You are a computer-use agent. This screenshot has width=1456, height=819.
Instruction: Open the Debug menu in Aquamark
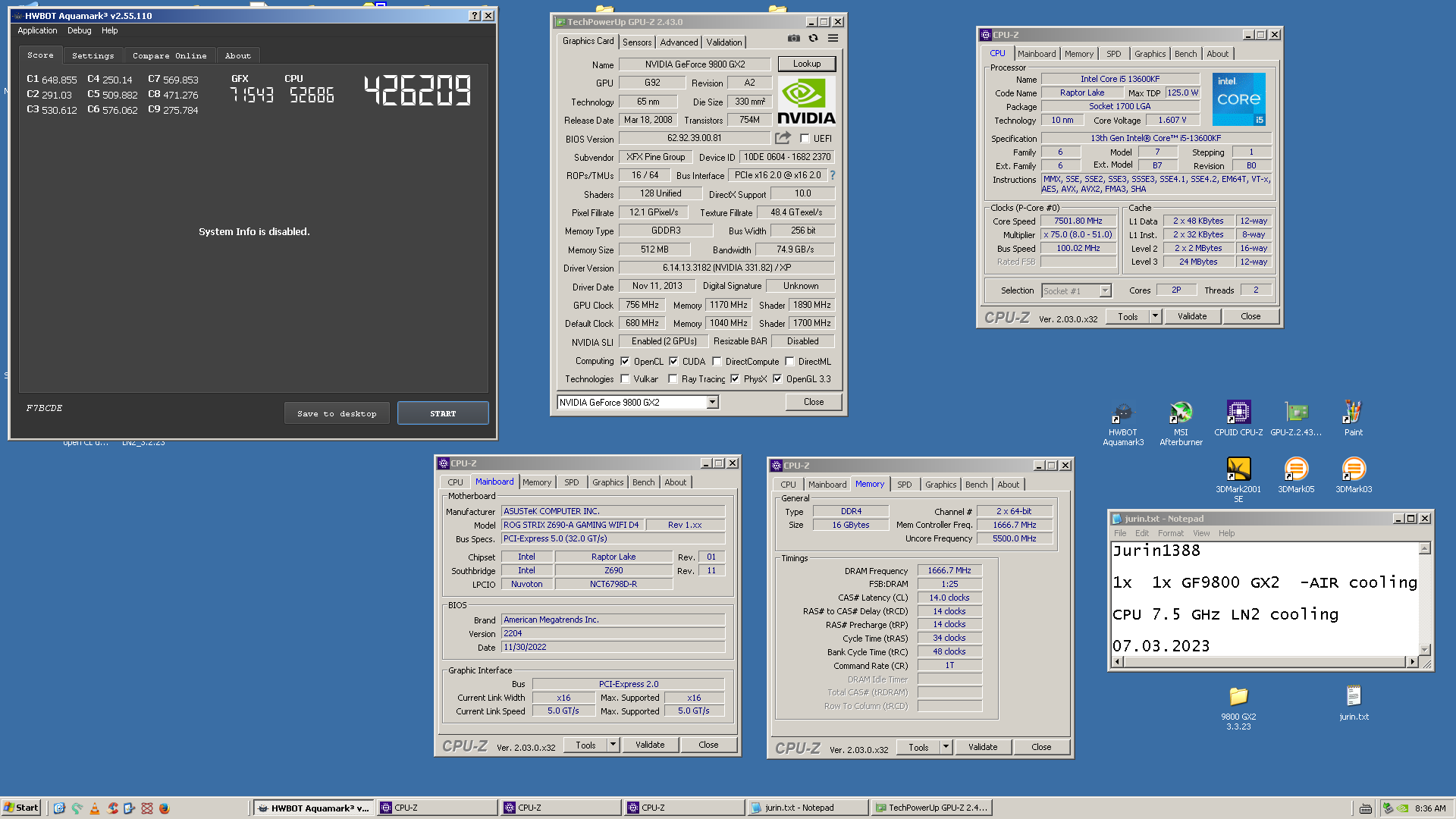click(x=79, y=31)
